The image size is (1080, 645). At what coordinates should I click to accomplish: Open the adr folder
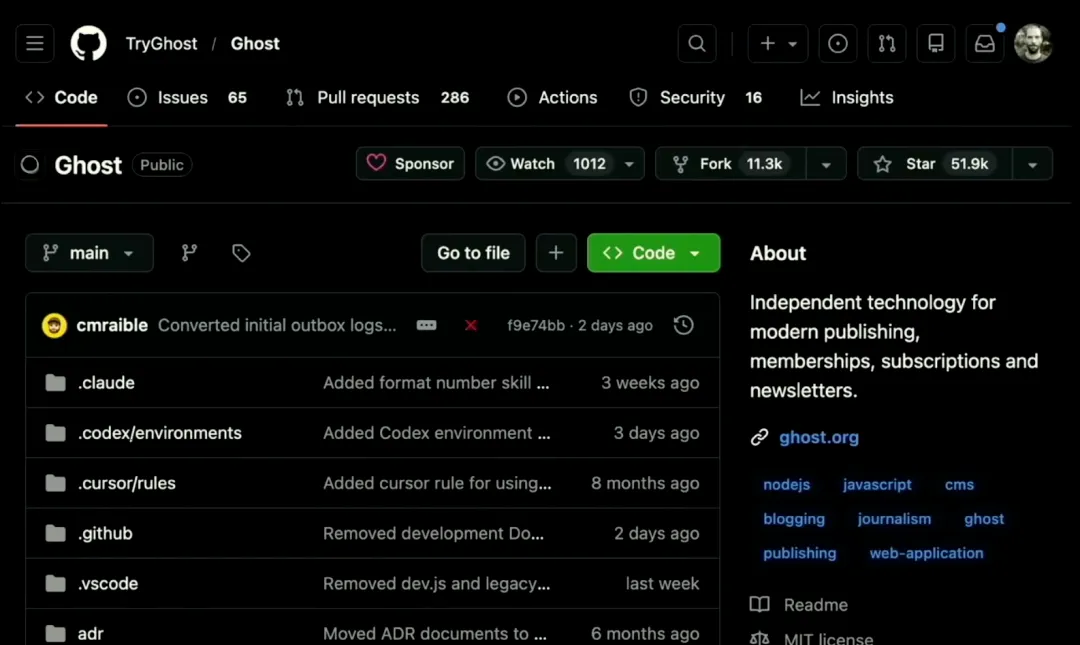pos(90,633)
